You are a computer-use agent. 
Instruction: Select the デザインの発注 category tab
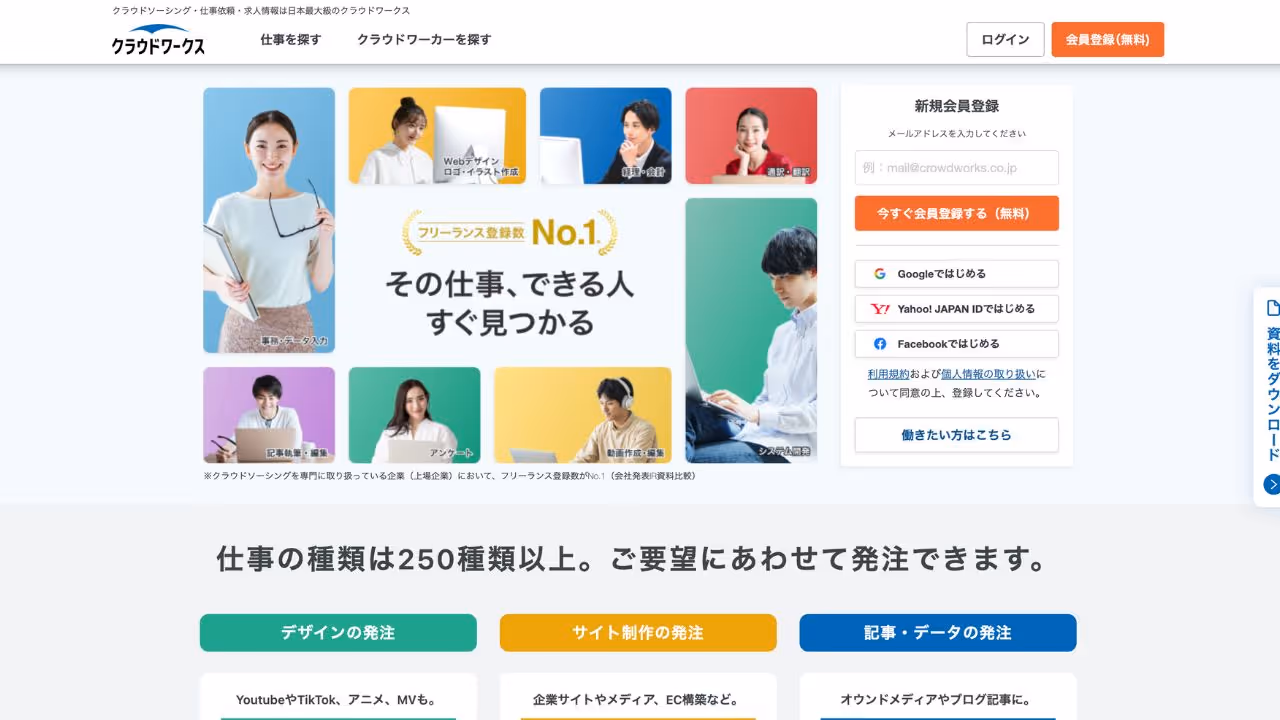(x=338, y=633)
